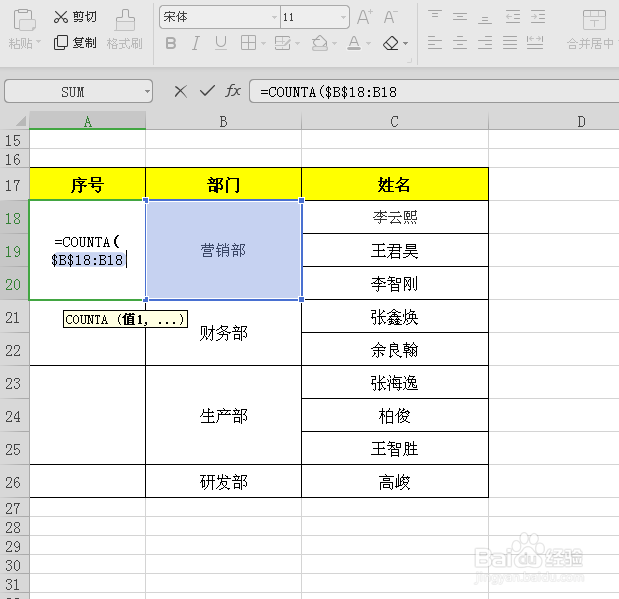
Task: Click the cell with 高峻
Action: 395,481
